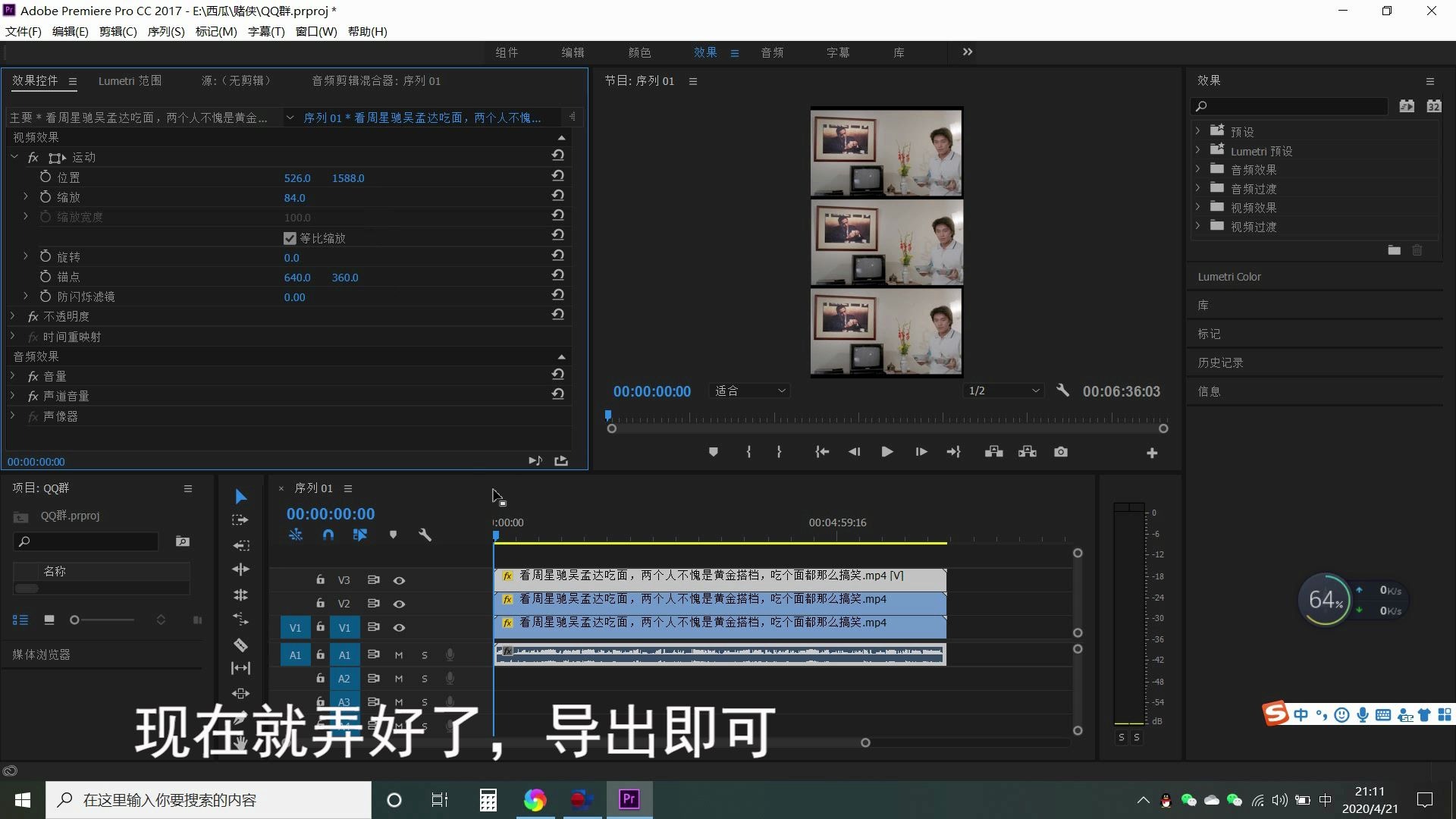Open playback resolution 1/2 dropdown

coord(1003,391)
